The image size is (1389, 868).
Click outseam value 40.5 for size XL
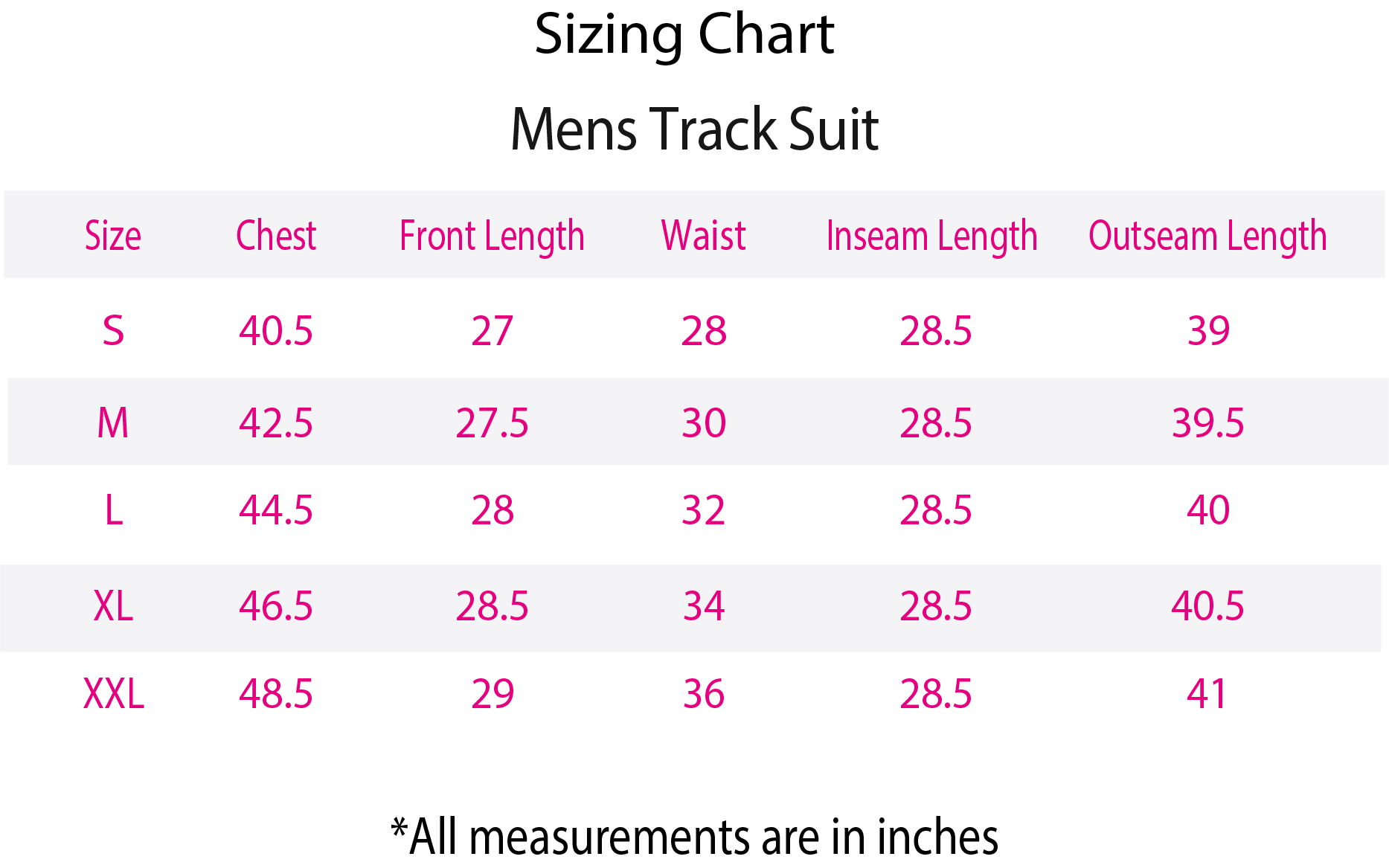(x=1207, y=606)
